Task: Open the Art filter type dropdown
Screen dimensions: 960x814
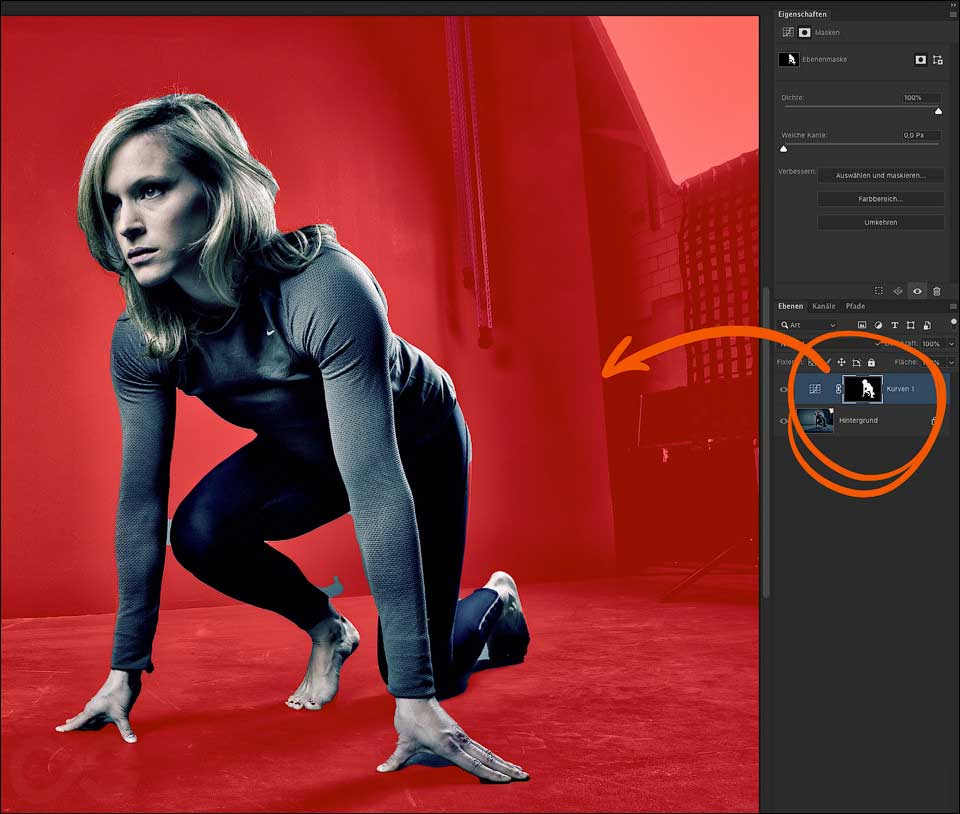Action: (808, 325)
